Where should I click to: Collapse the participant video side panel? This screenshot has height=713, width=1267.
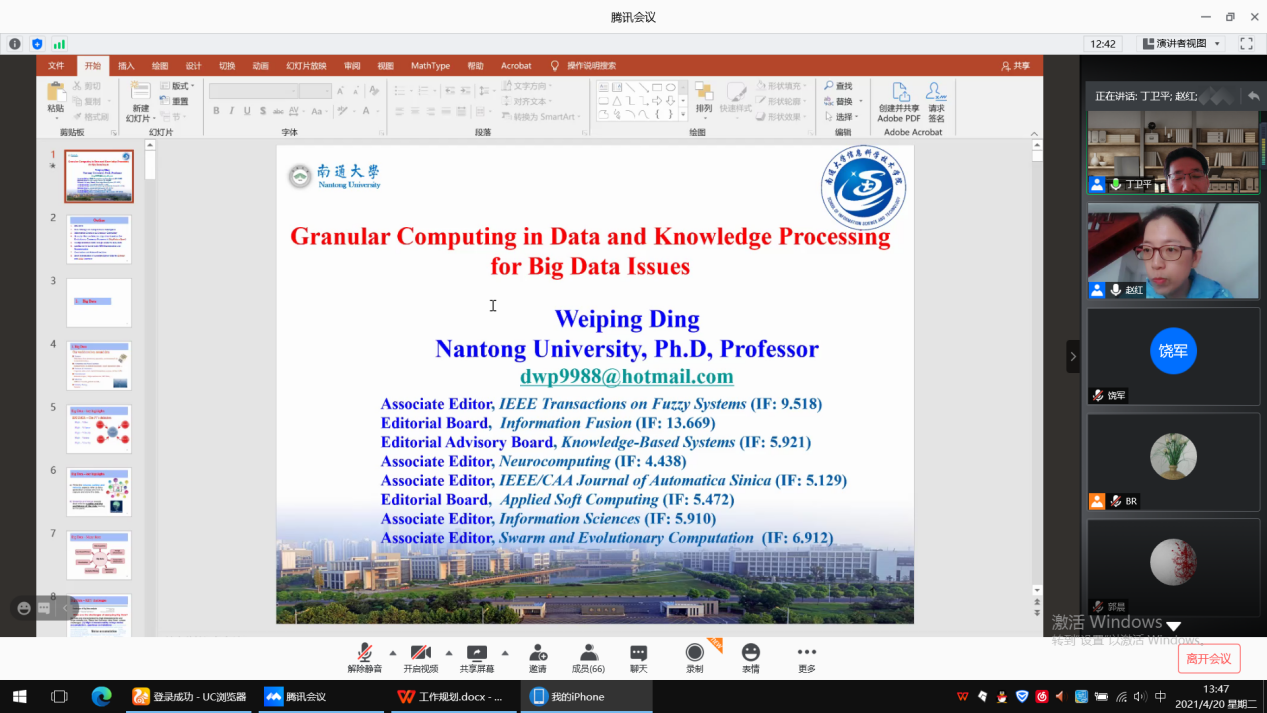click(1073, 356)
